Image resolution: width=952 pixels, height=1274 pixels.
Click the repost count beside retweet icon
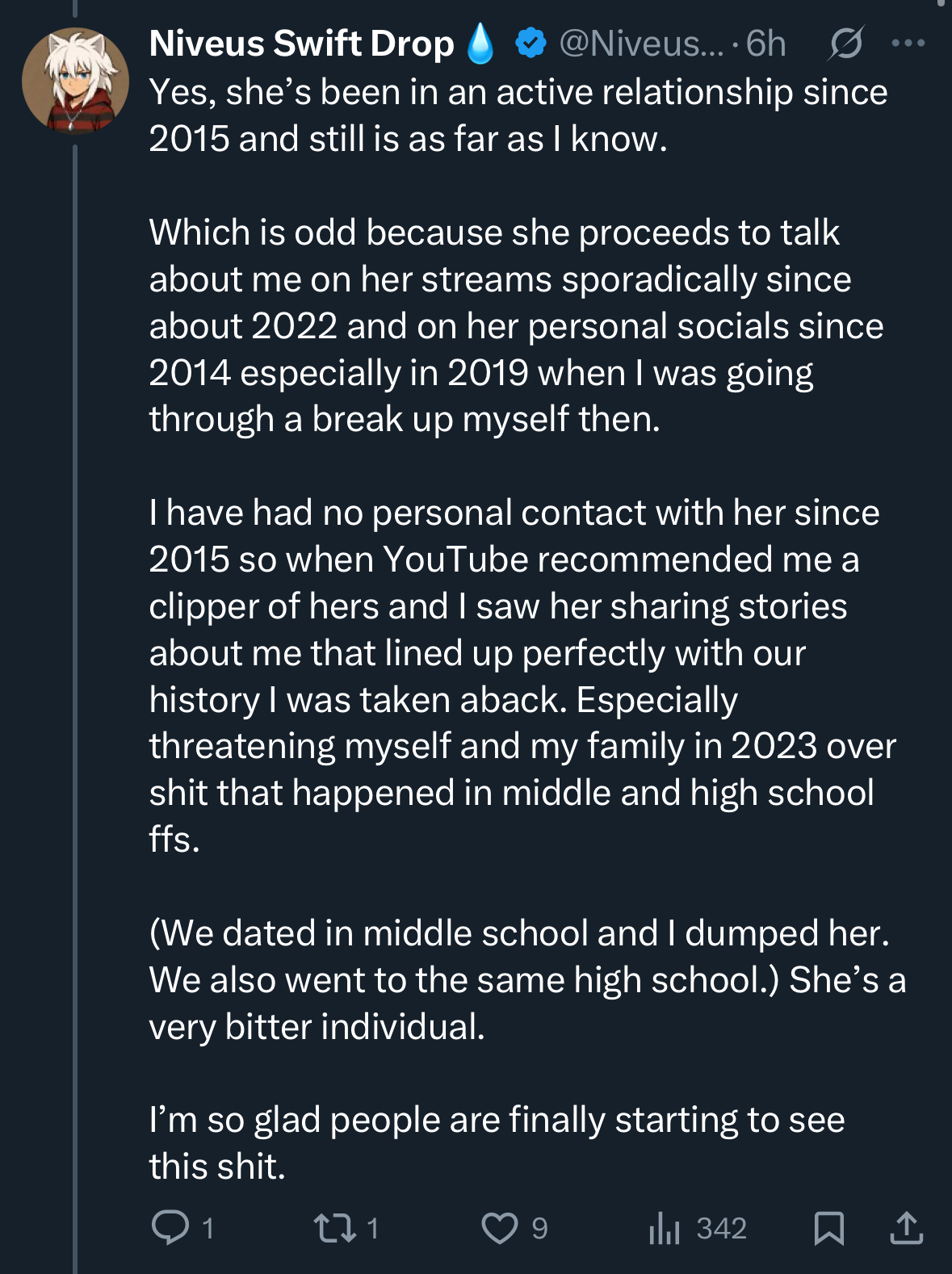tap(373, 1229)
